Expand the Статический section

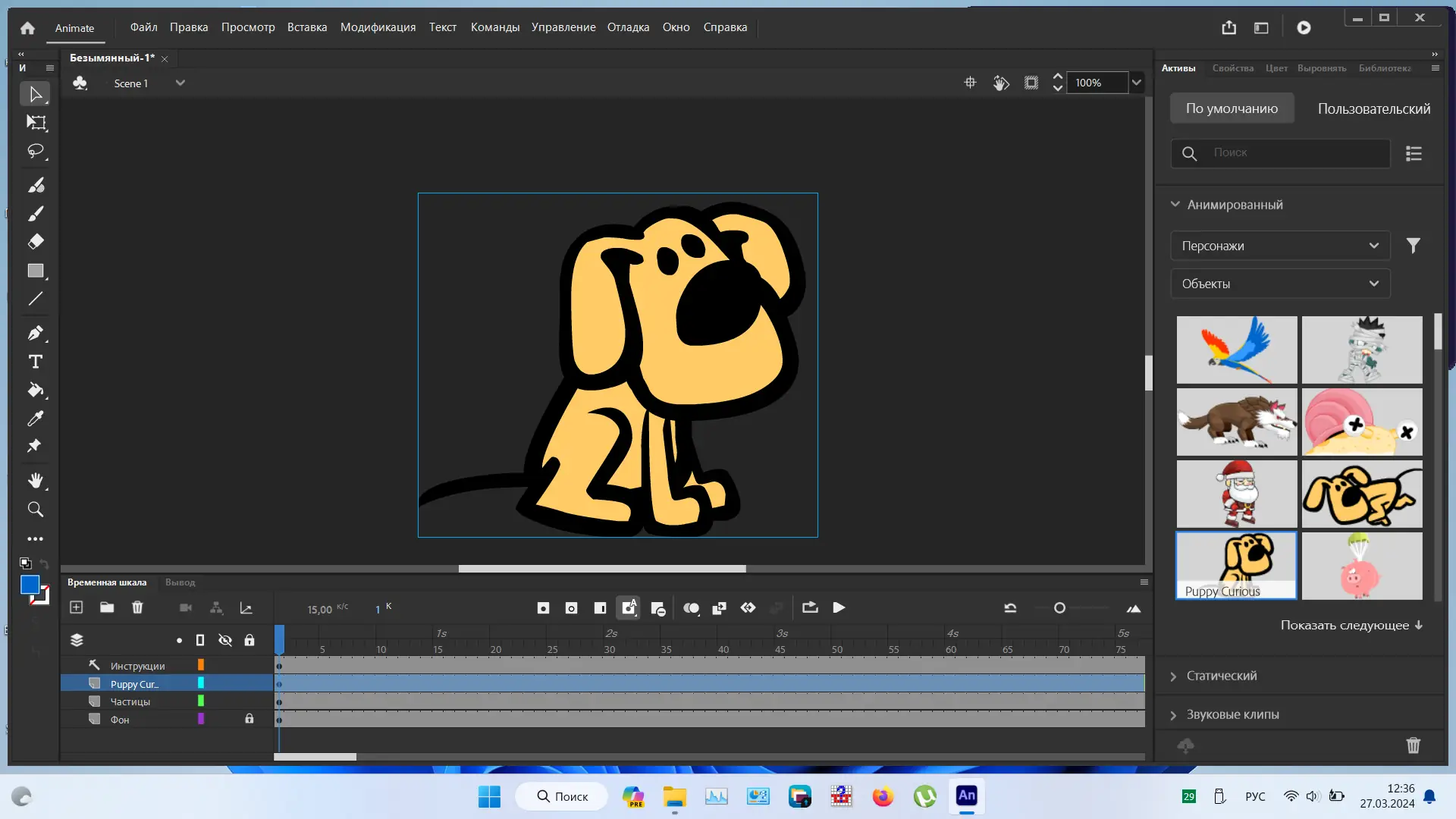click(1221, 676)
